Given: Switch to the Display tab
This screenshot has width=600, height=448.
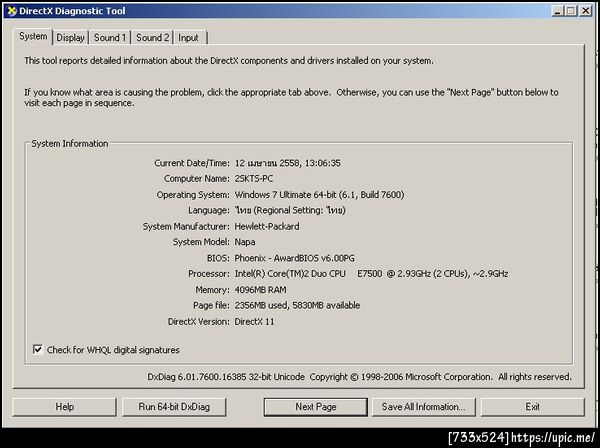Looking at the screenshot, I should pos(70,37).
